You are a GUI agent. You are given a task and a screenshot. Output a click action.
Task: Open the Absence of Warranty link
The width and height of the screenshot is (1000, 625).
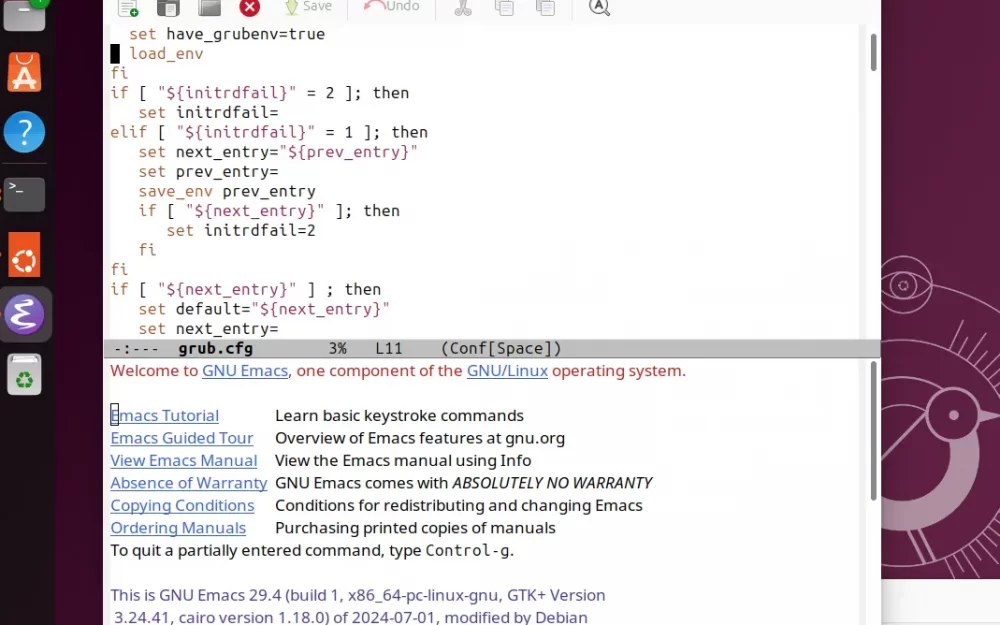[x=189, y=483]
